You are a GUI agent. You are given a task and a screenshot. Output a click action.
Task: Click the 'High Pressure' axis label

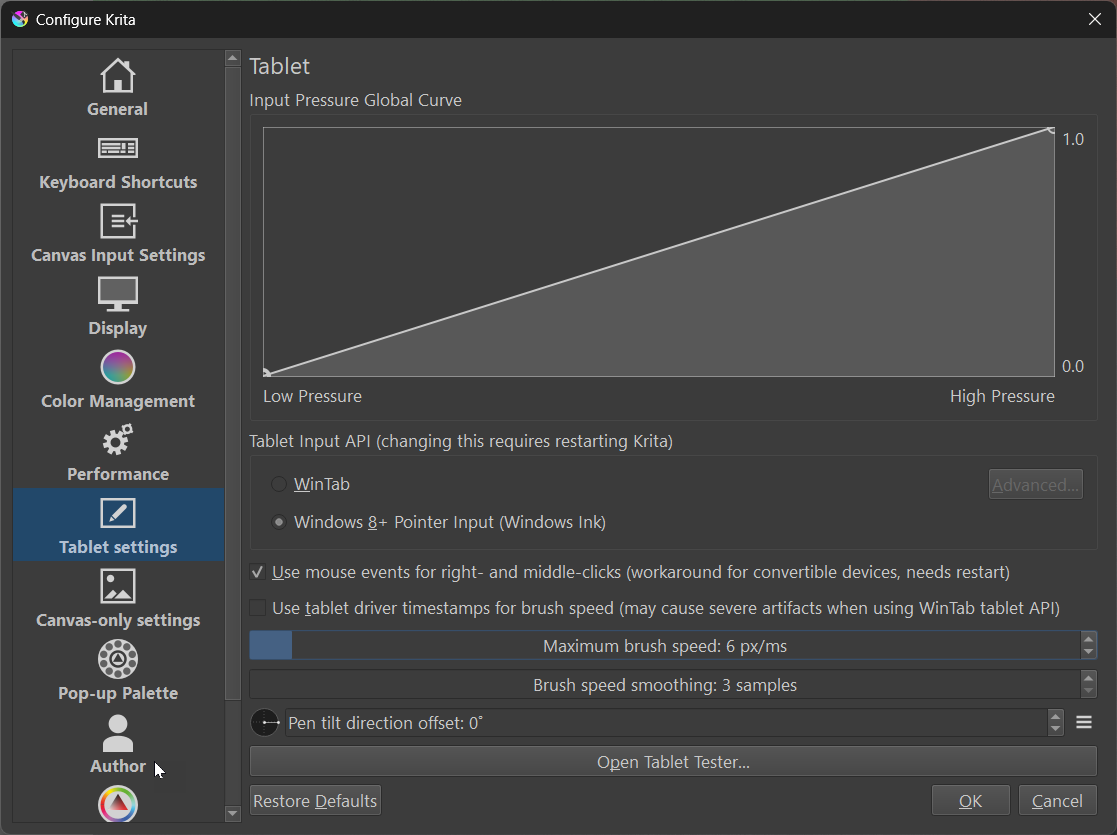(1002, 396)
